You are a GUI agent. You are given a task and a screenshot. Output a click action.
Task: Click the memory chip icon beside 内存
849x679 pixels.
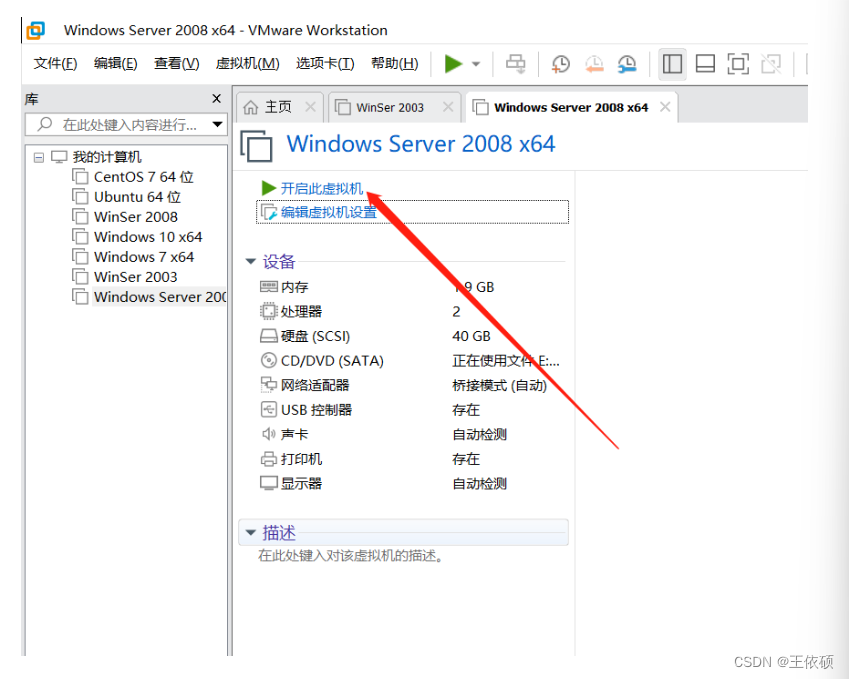pos(269,286)
